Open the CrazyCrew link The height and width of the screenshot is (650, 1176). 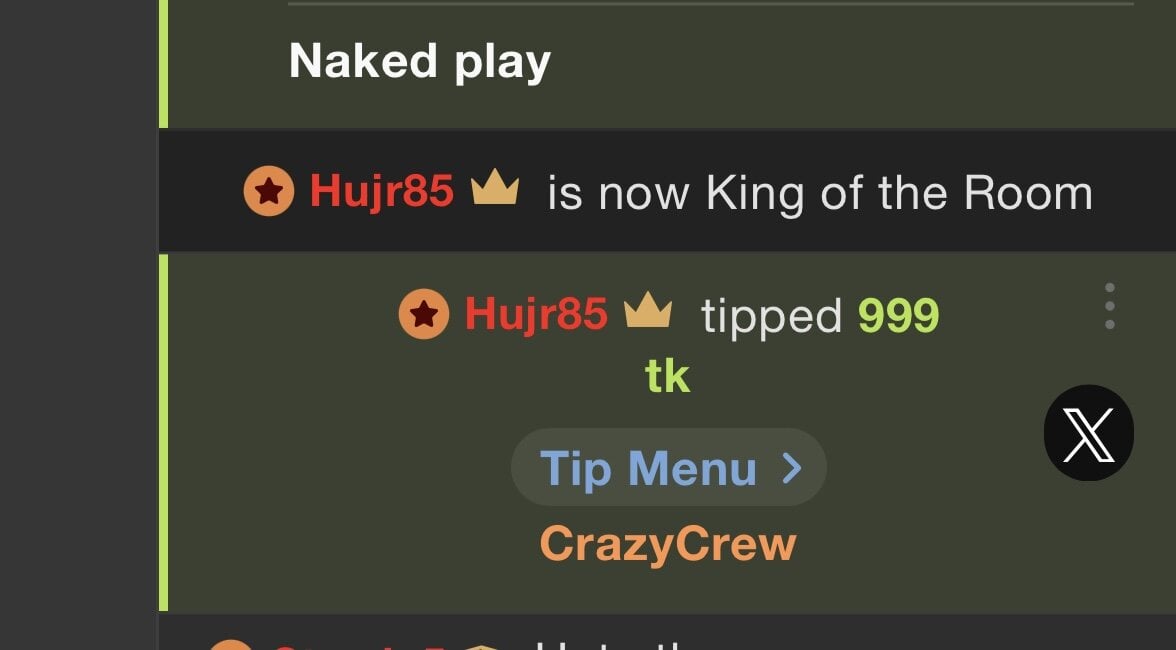668,544
